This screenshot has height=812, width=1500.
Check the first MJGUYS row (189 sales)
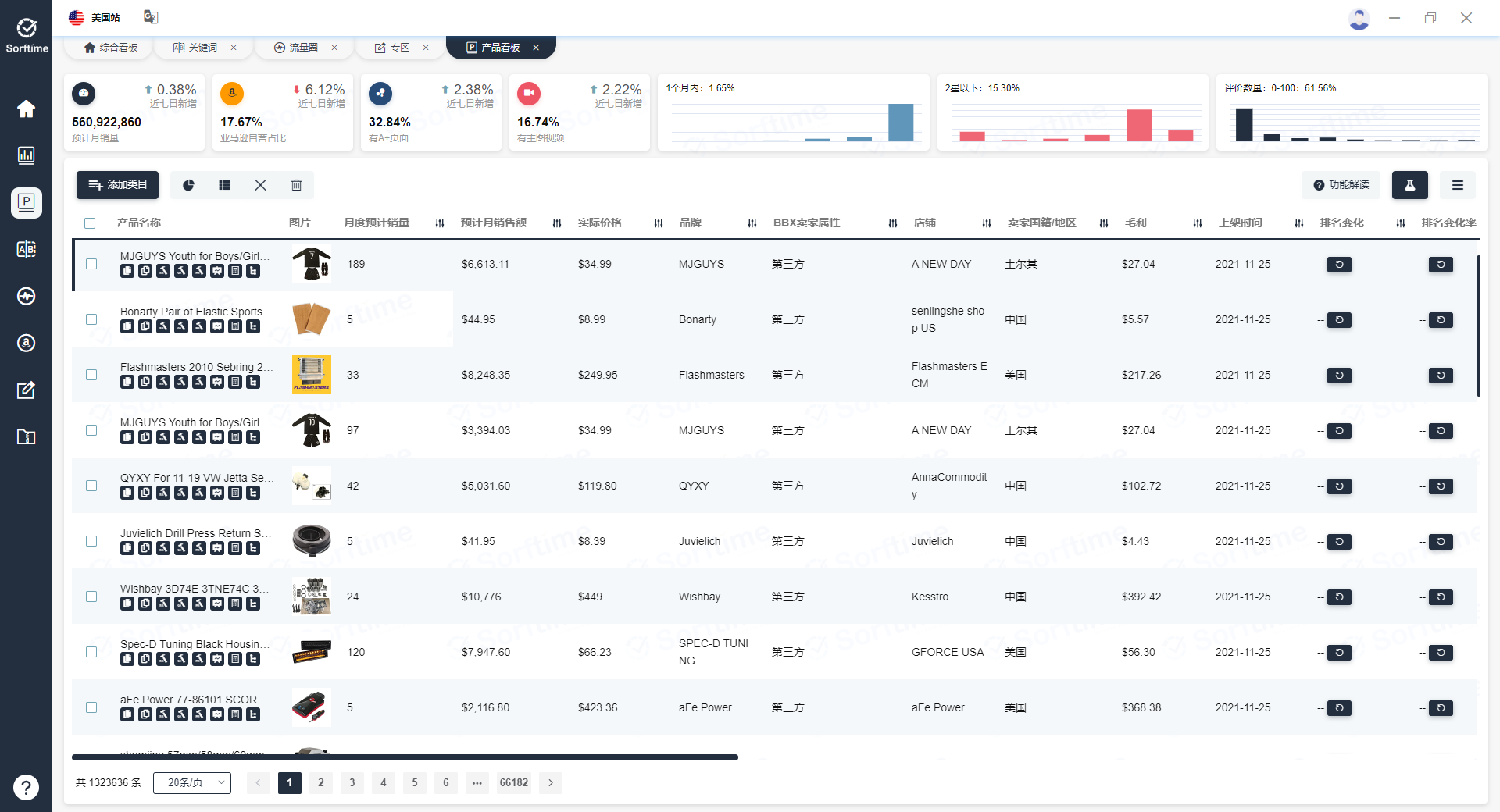91,264
